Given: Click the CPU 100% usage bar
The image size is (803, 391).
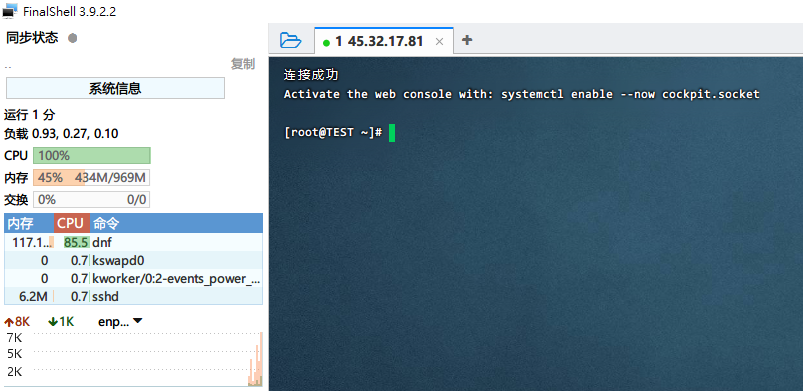Looking at the screenshot, I should tap(92, 155).
